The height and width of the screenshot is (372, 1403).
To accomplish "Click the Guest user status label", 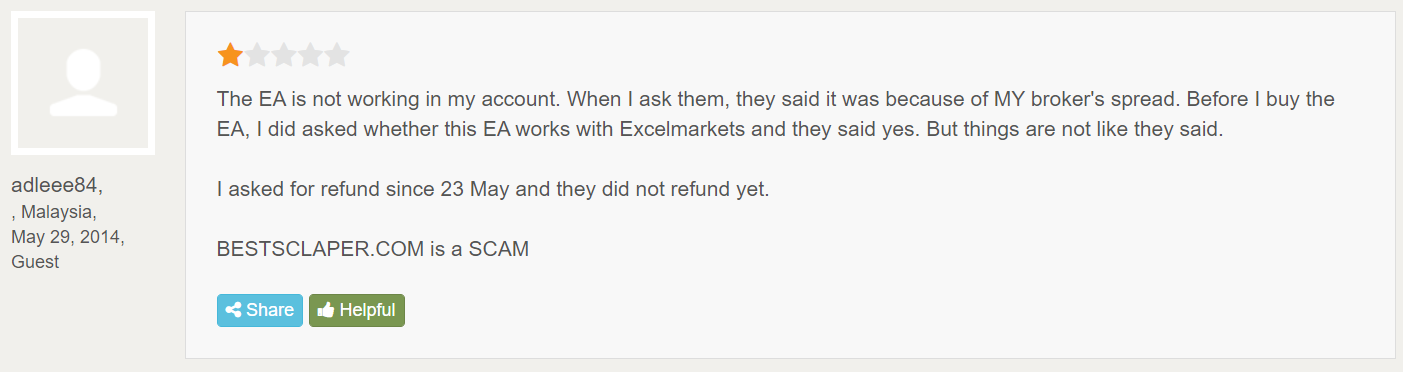I will (x=35, y=262).
